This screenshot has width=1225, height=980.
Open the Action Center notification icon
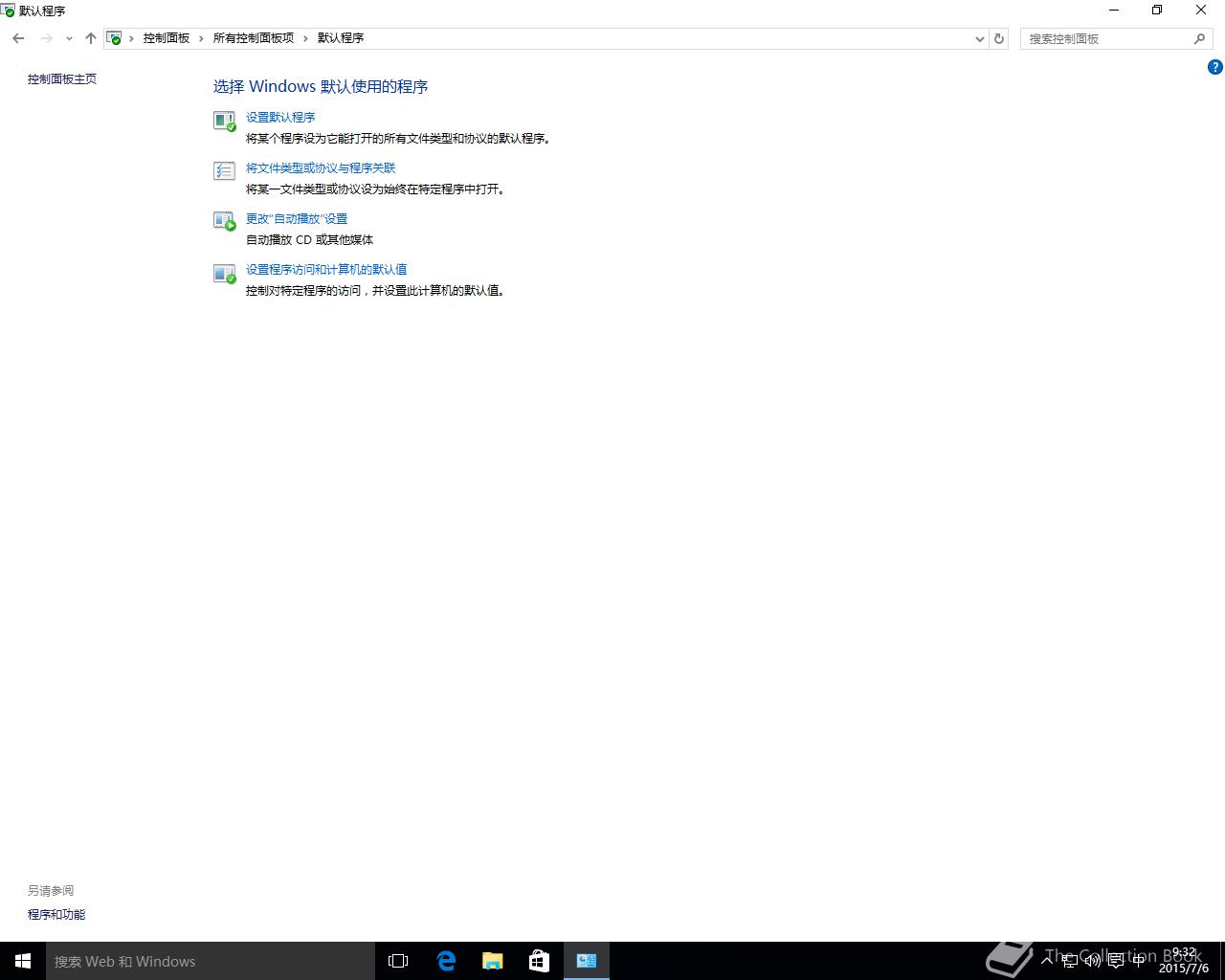click(x=1116, y=961)
